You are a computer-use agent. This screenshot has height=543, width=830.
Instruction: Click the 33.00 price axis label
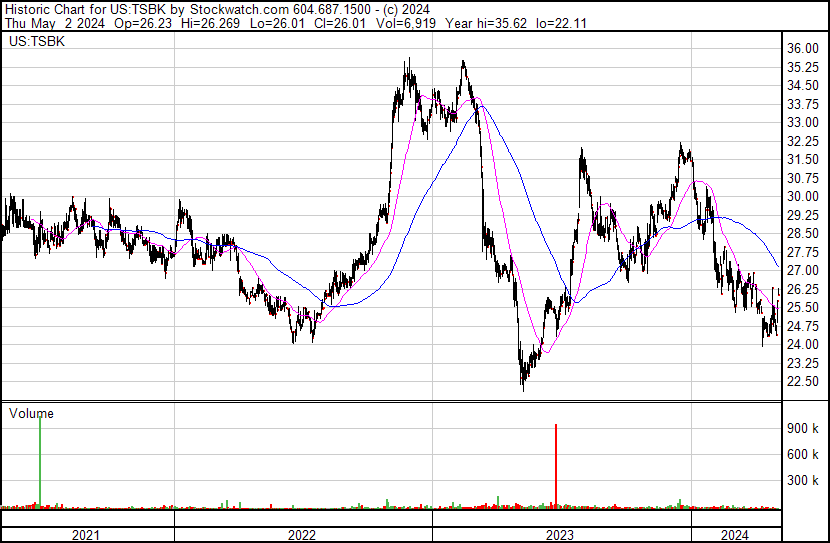tap(803, 122)
